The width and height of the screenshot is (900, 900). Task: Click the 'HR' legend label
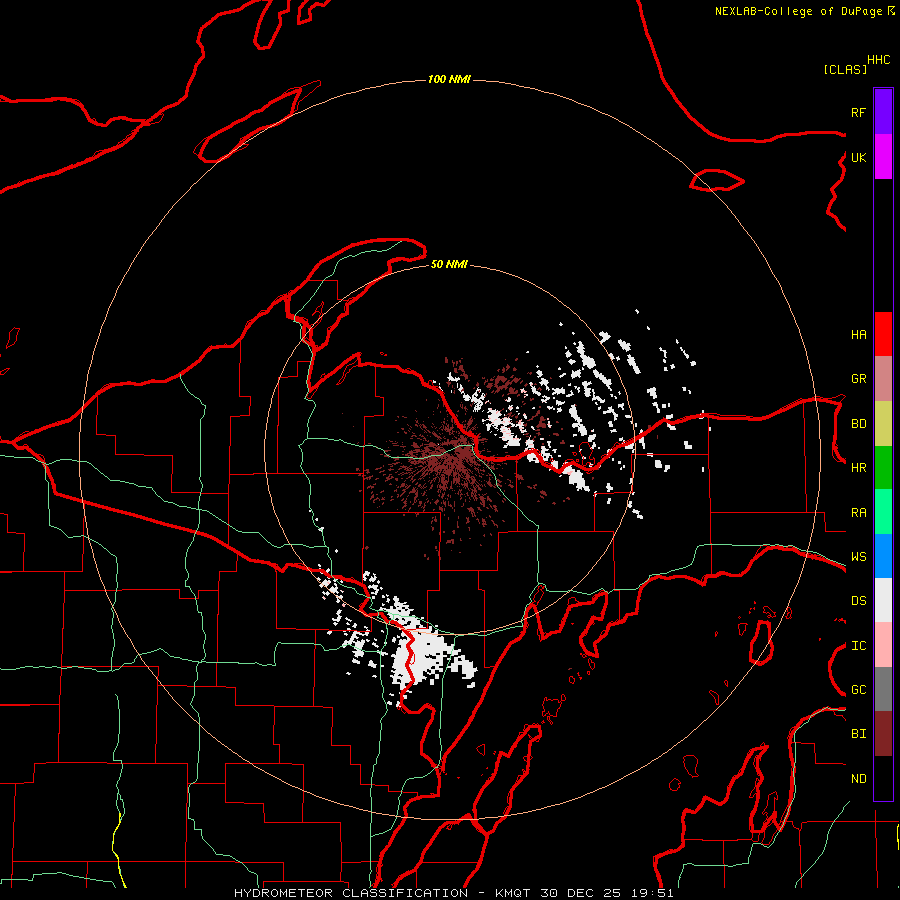coord(858,468)
